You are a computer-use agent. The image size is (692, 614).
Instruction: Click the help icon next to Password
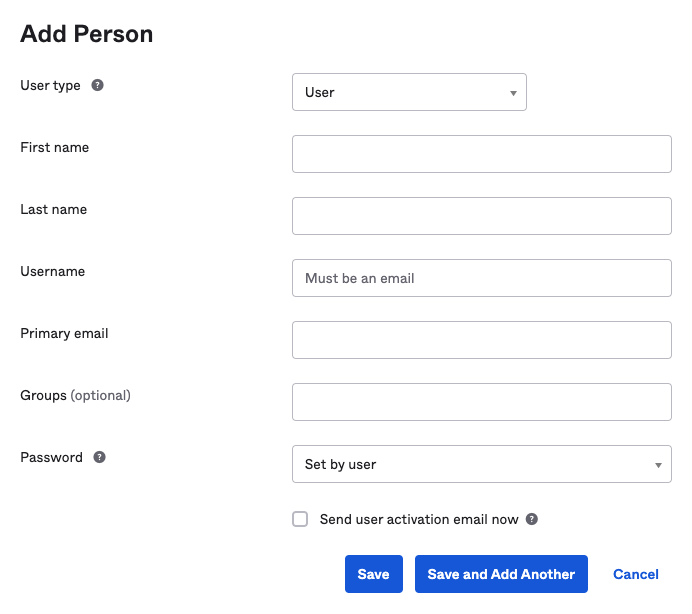pos(99,457)
